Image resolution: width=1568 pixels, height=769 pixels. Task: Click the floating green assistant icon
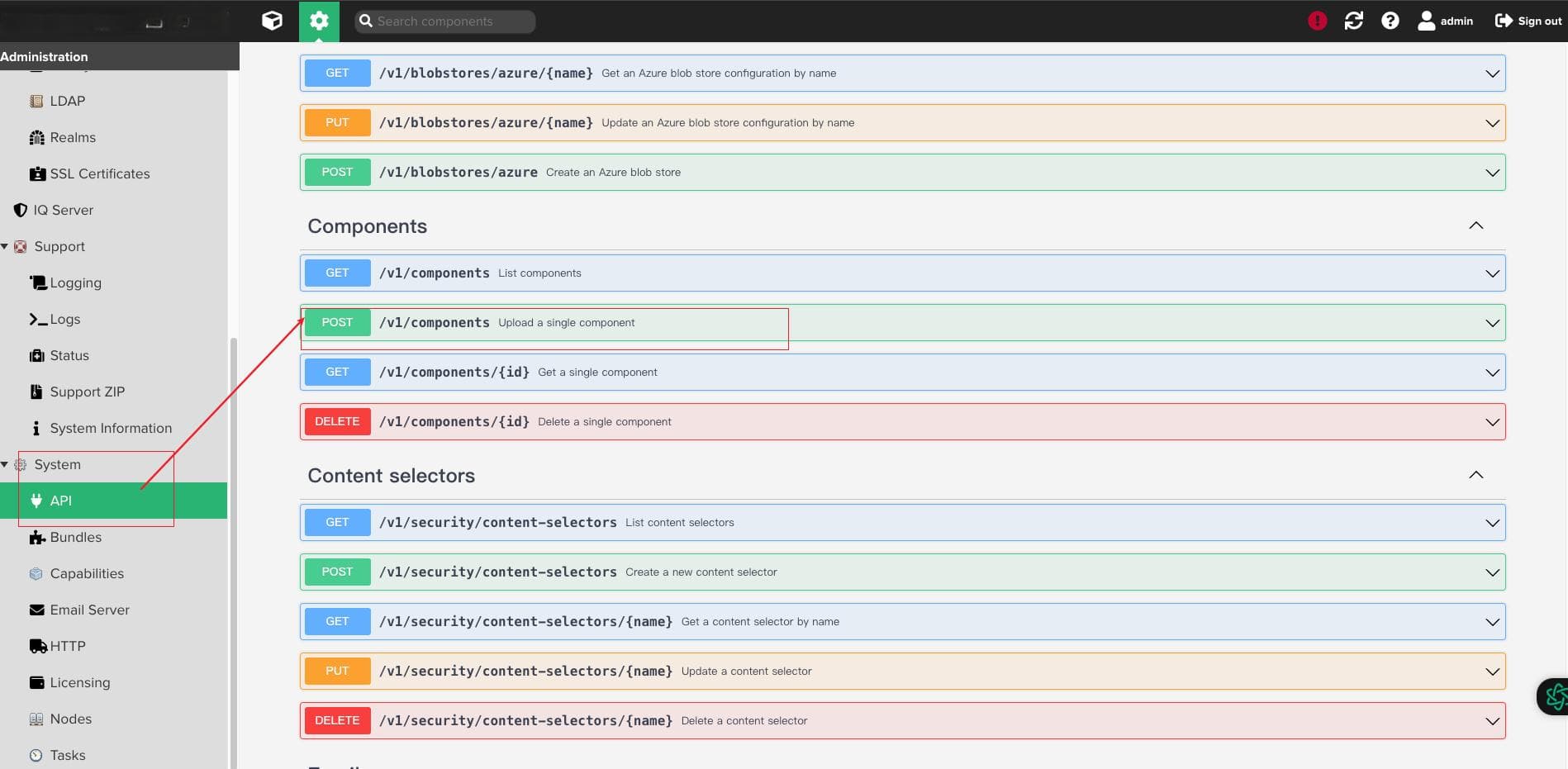pyautogui.click(x=1555, y=696)
